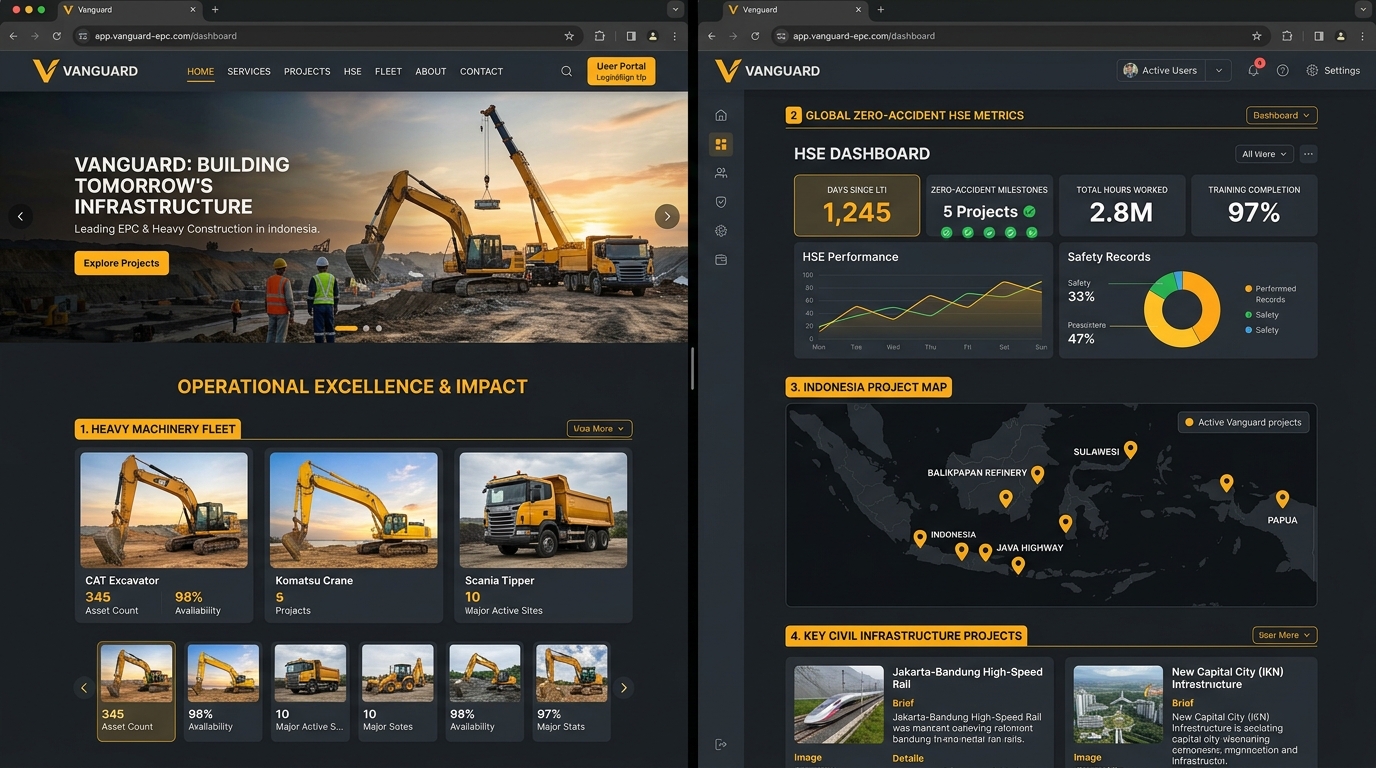Advance fleet thumbnail carousel with right arrow
The width and height of the screenshot is (1376, 768).
tap(624, 687)
